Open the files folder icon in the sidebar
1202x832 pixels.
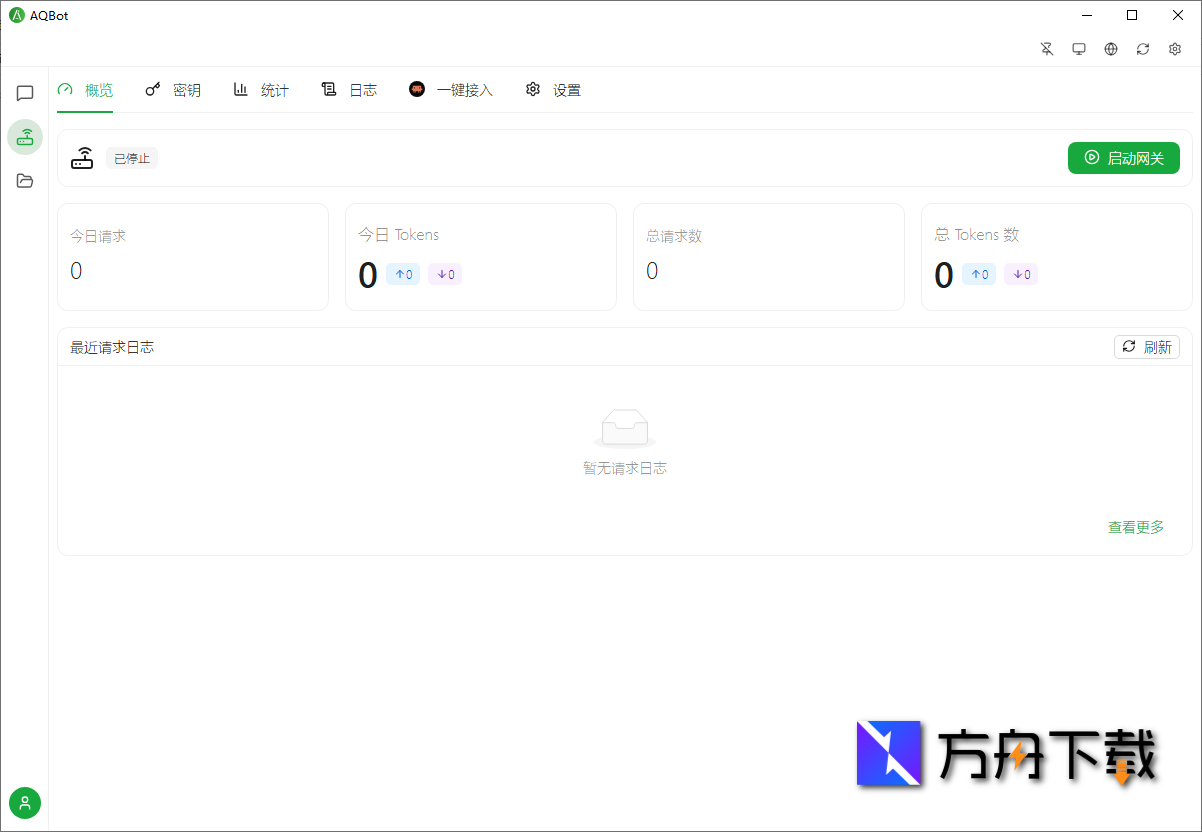coord(24,181)
